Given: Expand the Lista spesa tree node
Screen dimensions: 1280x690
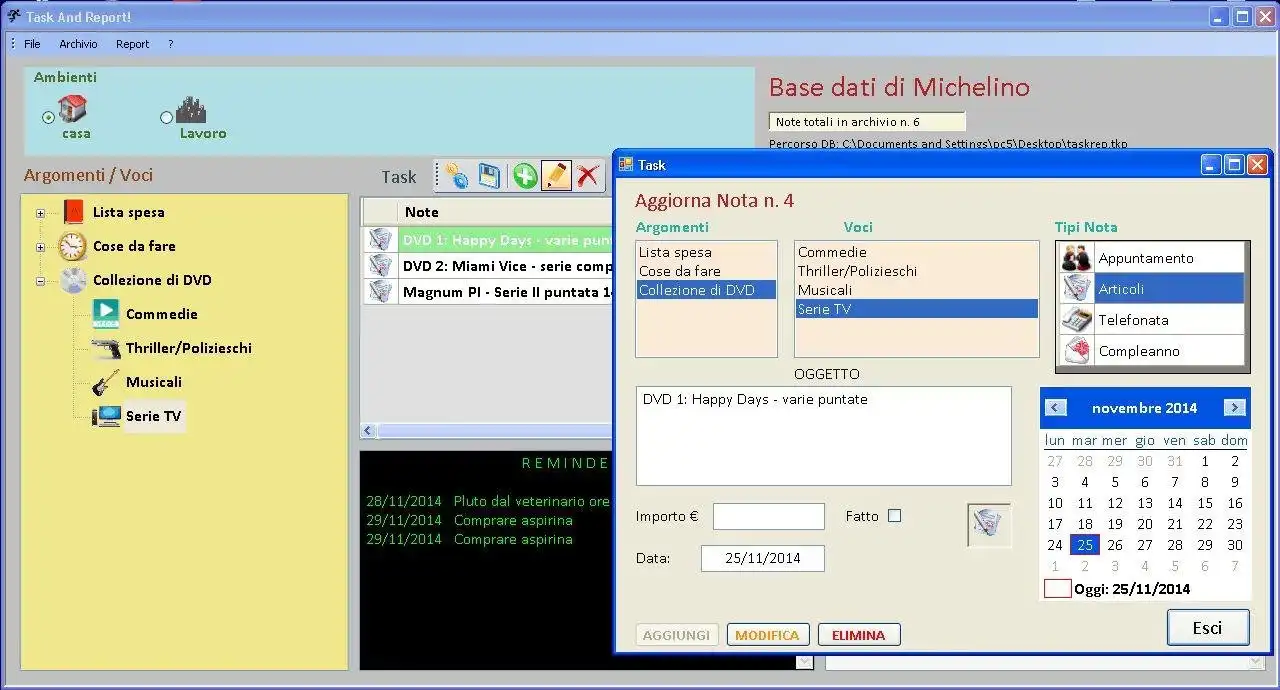Looking at the screenshot, I should point(40,213).
